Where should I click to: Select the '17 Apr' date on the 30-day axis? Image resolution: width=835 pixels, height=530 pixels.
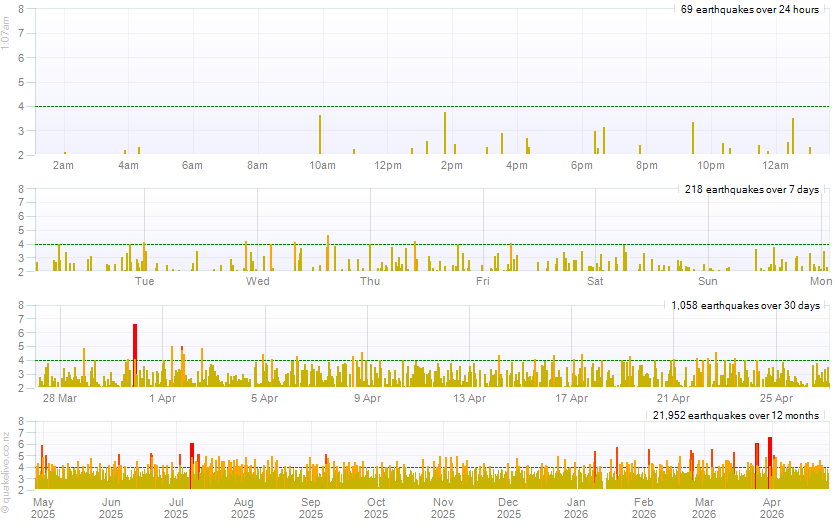[x=572, y=399]
